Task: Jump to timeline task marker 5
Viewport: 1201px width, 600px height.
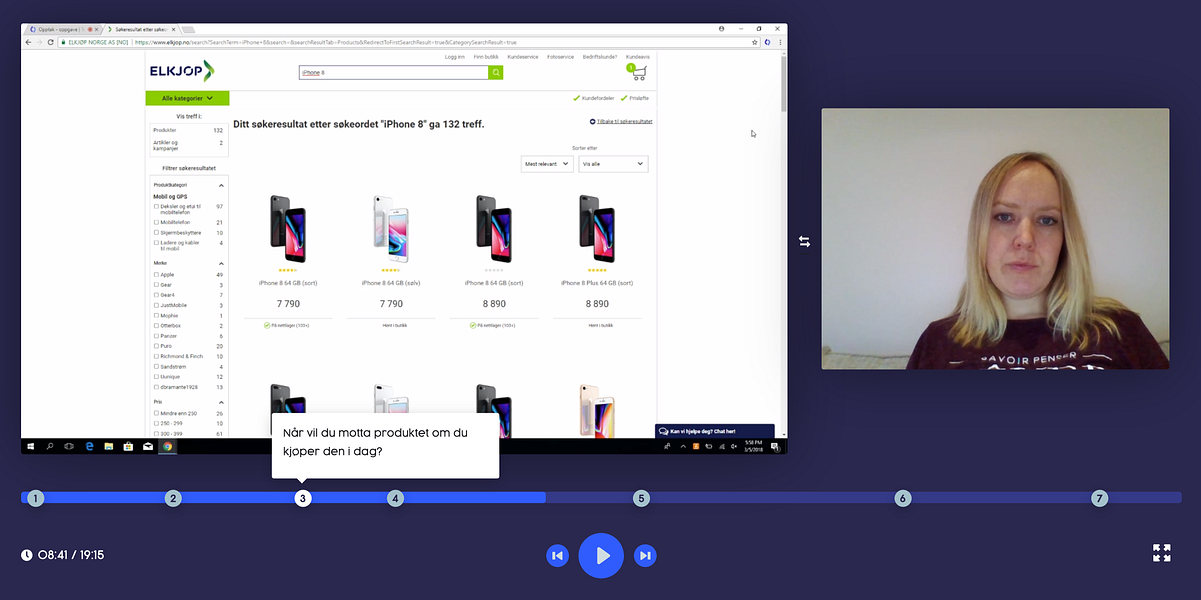Action: (x=642, y=498)
